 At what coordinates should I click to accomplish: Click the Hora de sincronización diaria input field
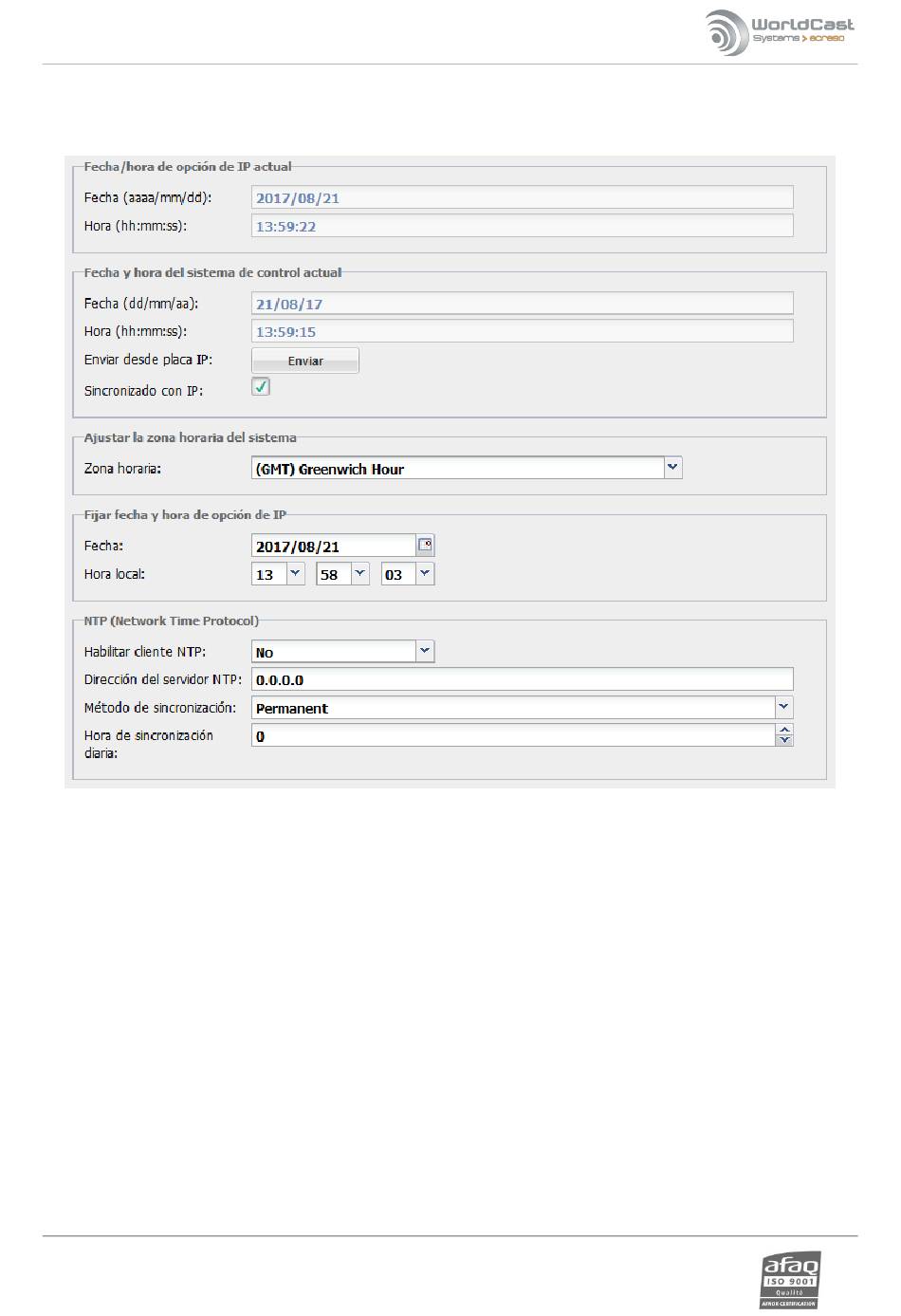point(513,735)
